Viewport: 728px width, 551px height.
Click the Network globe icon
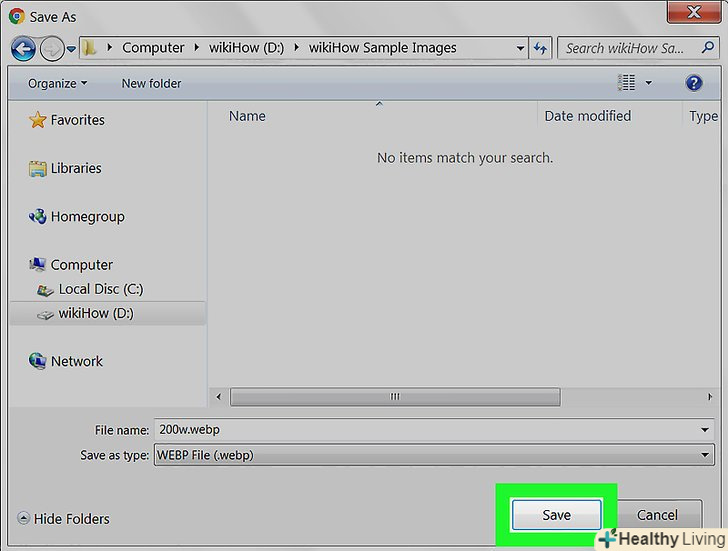(x=38, y=361)
